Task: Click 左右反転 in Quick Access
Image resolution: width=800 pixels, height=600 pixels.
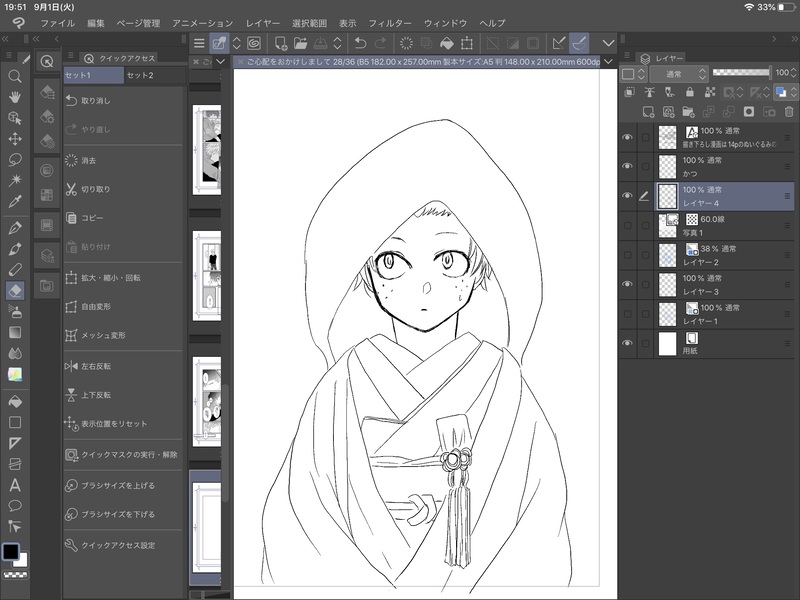Action: click(96, 367)
